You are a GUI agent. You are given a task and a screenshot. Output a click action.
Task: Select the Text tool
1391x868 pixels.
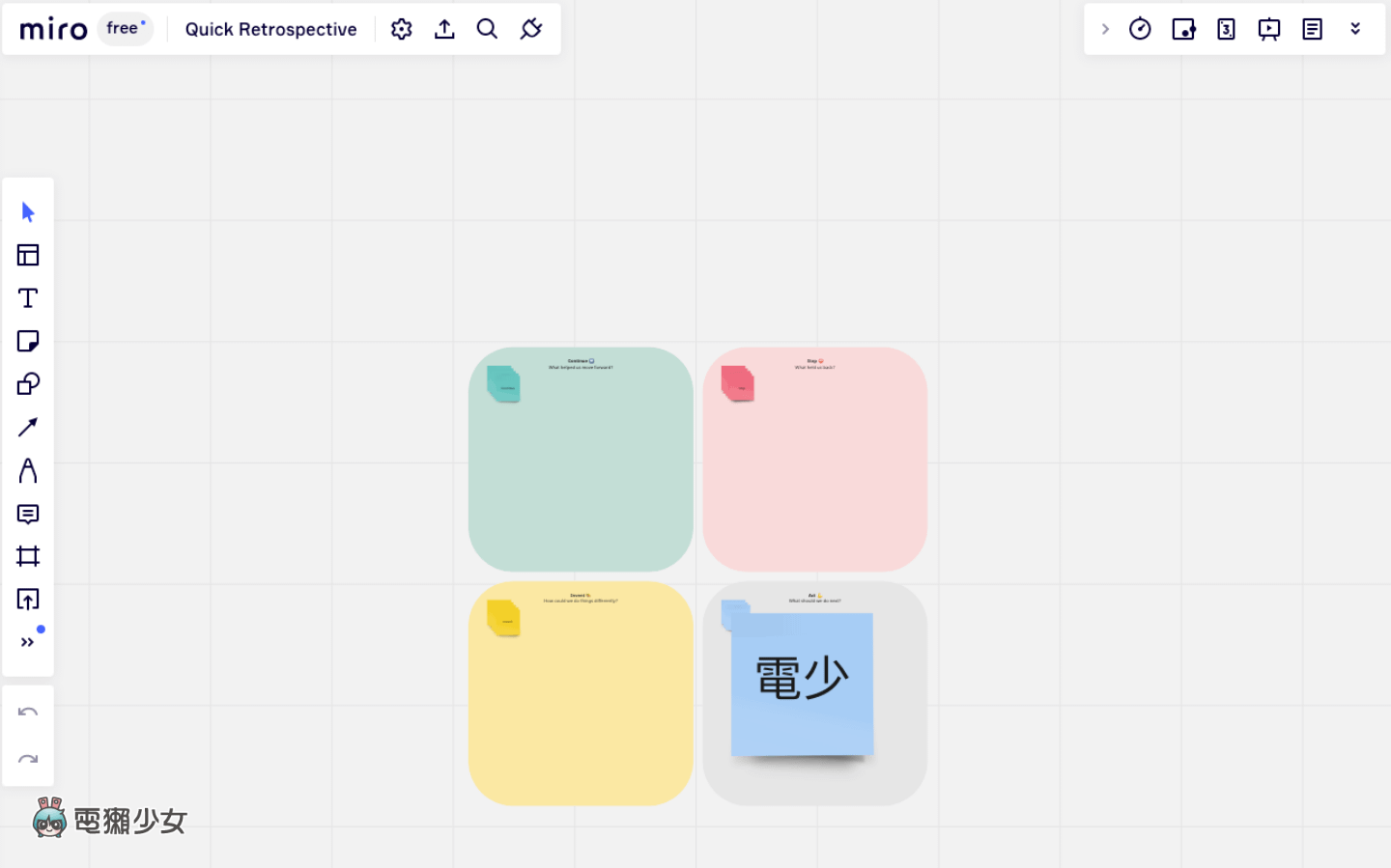pyautogui.click(x=28, y=298)
